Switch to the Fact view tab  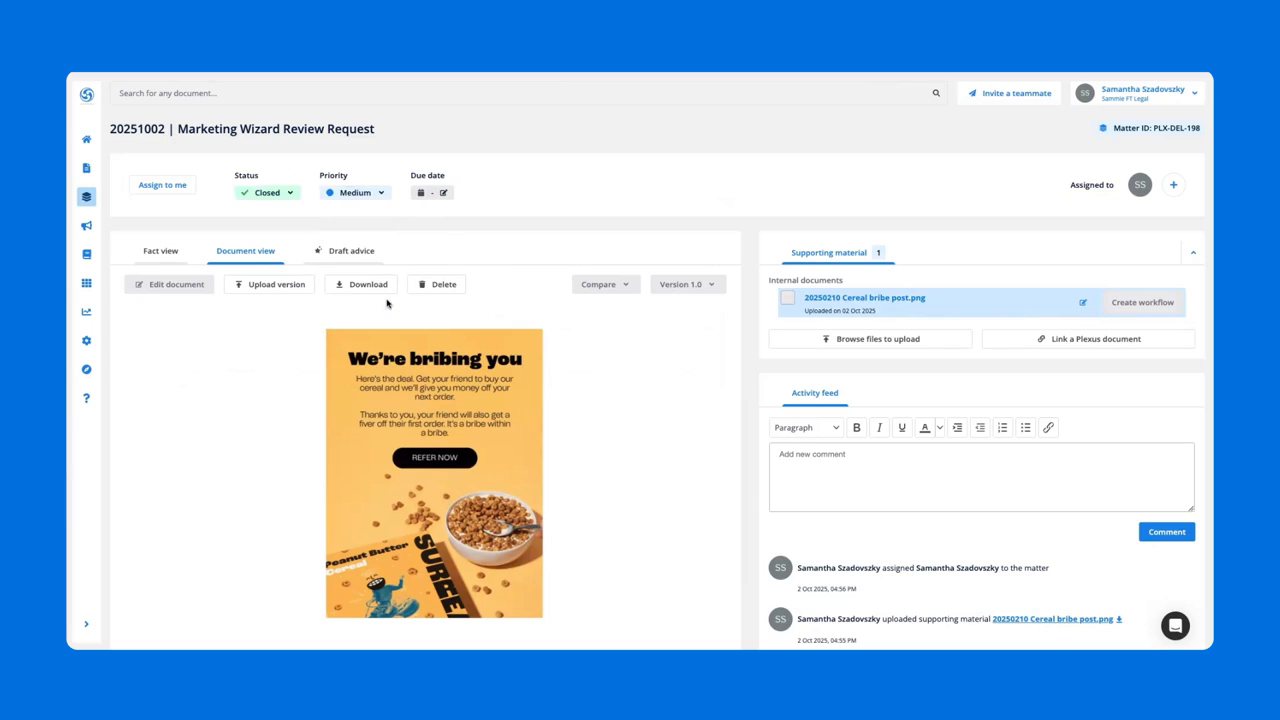tap(161, 251)
